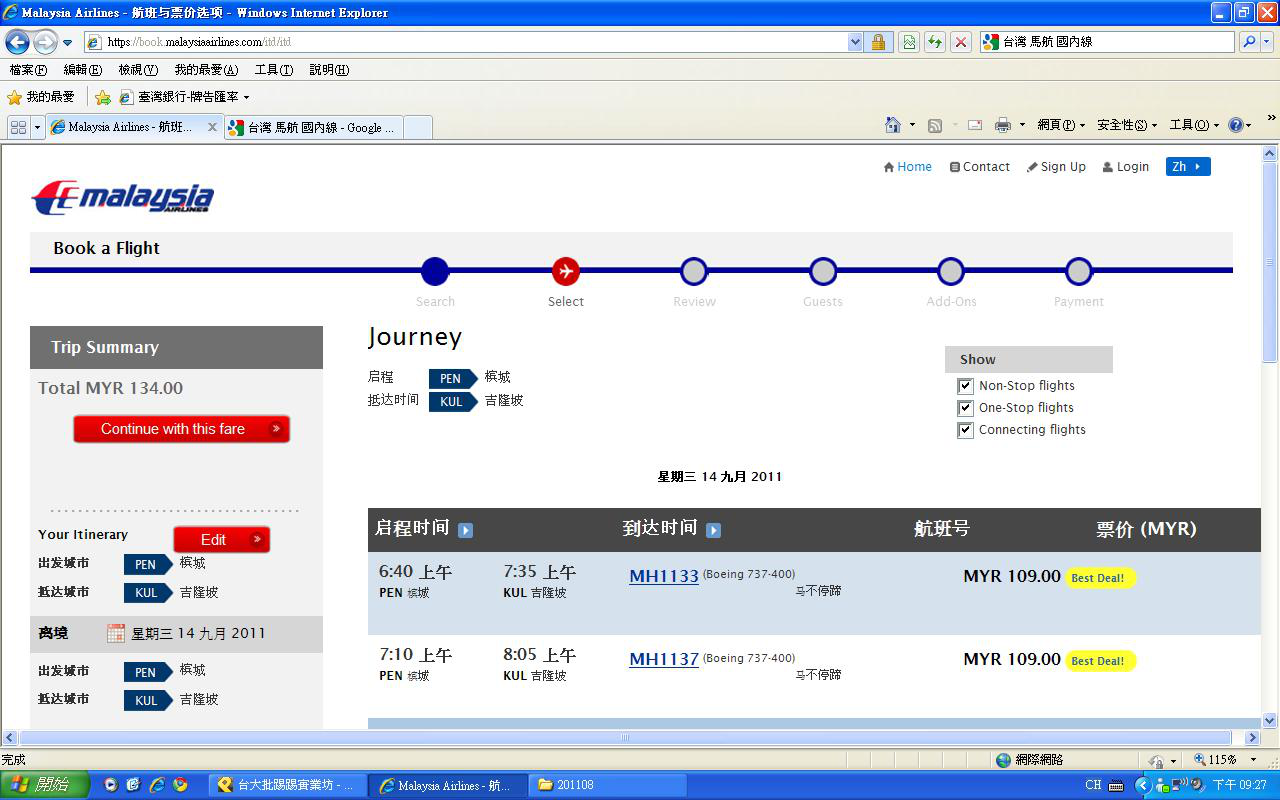This screenshot has height=800, width=1280.
Task: Click Login link
Action: tap(1126, 167)
